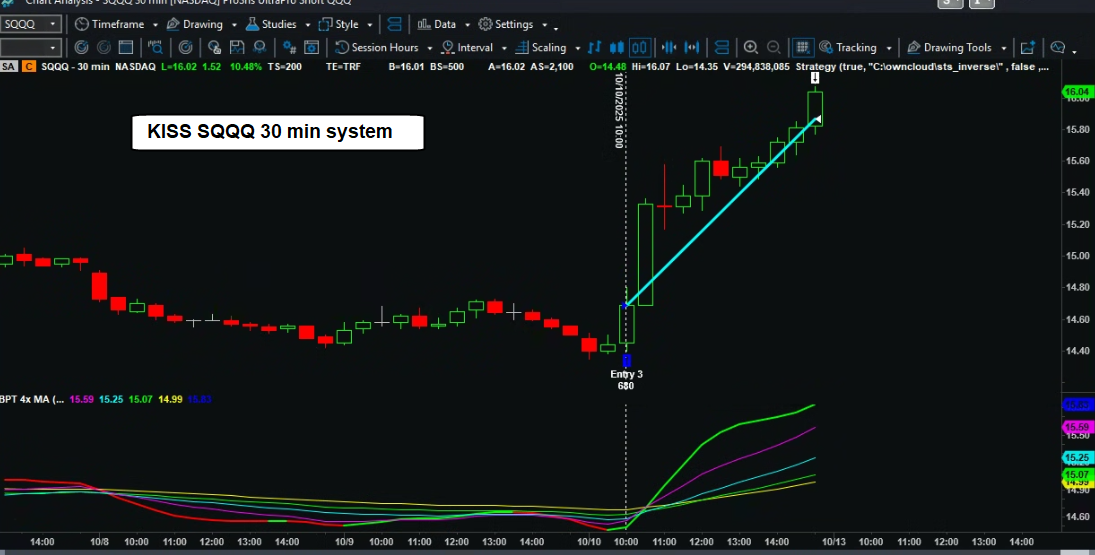Viewport: 1095px width, 555px height.
Task: Click the Interval button
Action: pyautogui.click(x=468, y=47)
